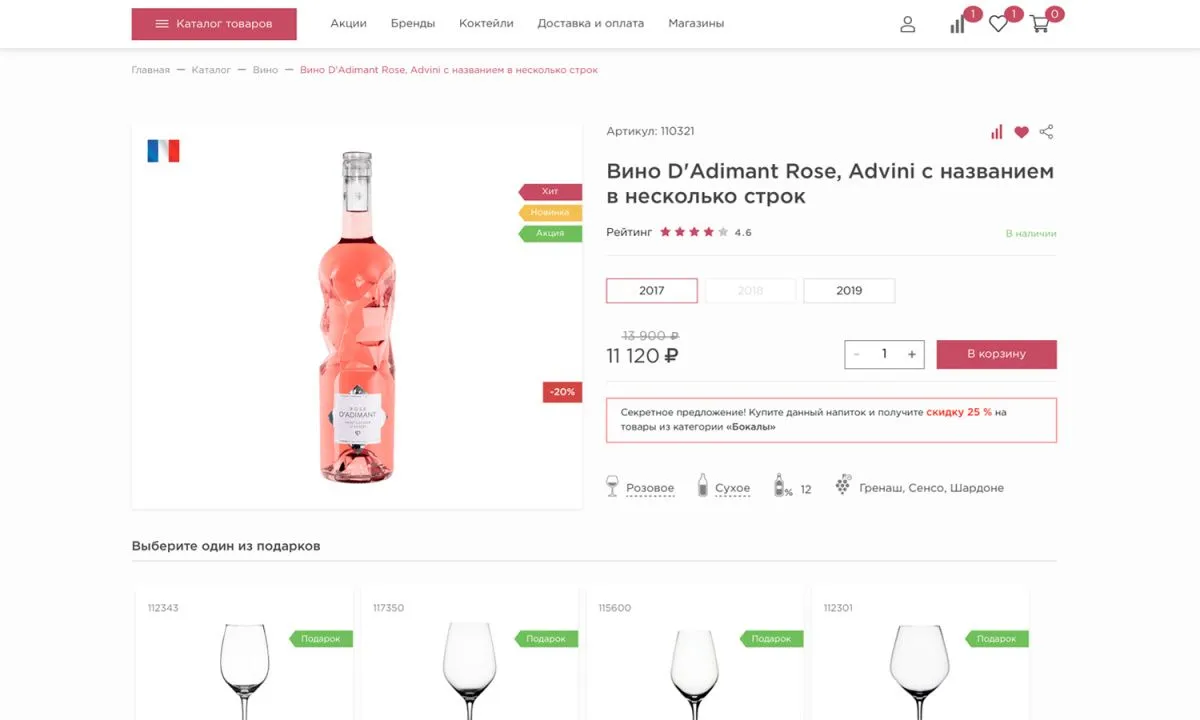Select the 2017 vintage year
The width and height of the screenshot is (1200, 720).
tap(651, 290)
